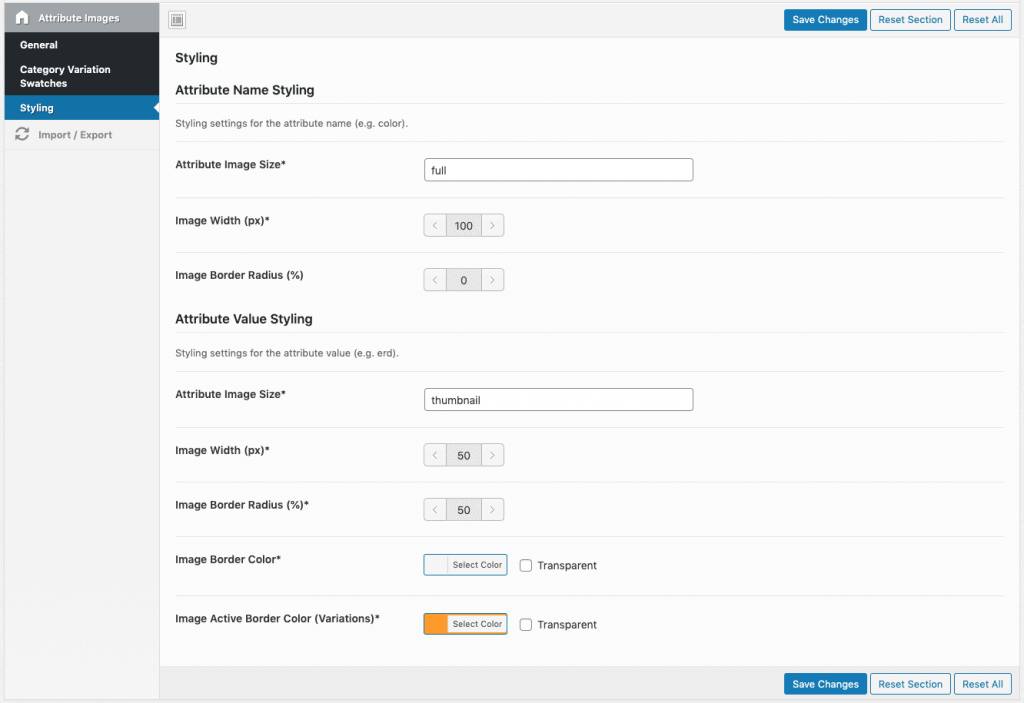This screenshot has height=703, width=1024.
Task: Click the Attribute Value Image Width number field
Action: 463,456
